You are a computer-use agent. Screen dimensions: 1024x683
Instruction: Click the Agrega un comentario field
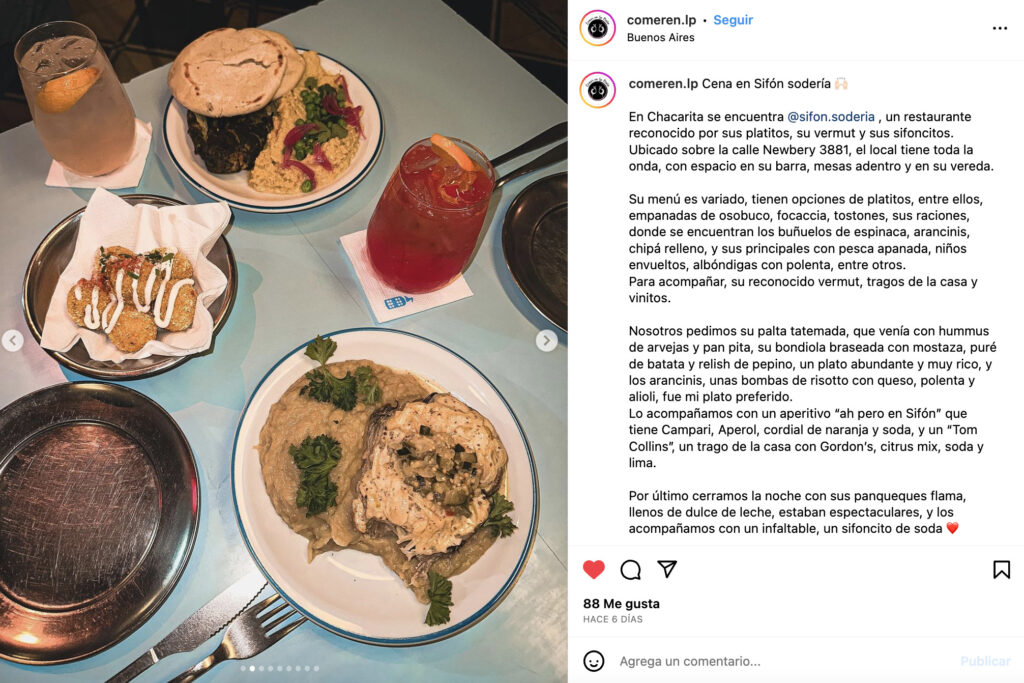[x=784, y=661]
